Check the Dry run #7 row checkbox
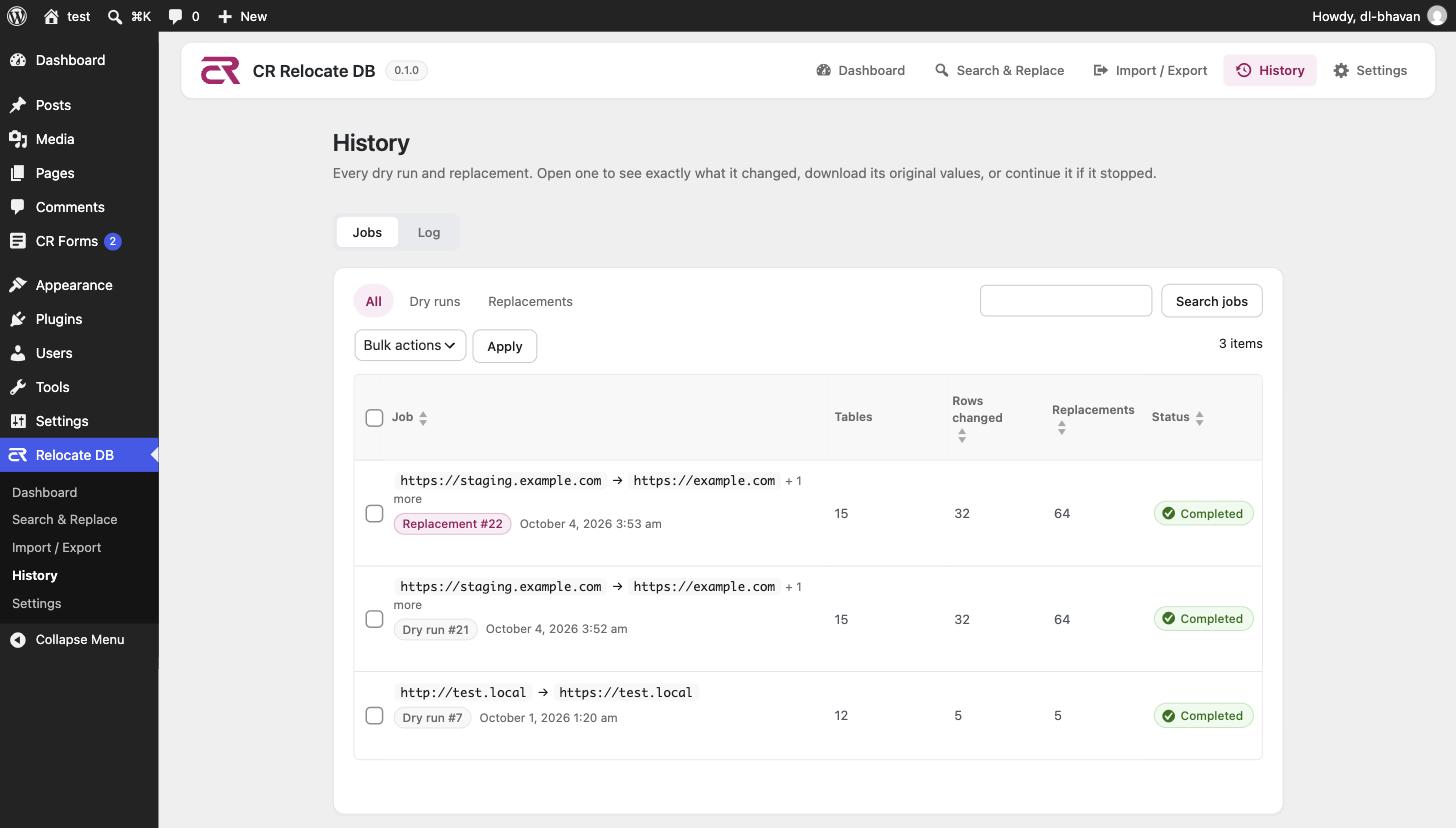 click(374, 715)
